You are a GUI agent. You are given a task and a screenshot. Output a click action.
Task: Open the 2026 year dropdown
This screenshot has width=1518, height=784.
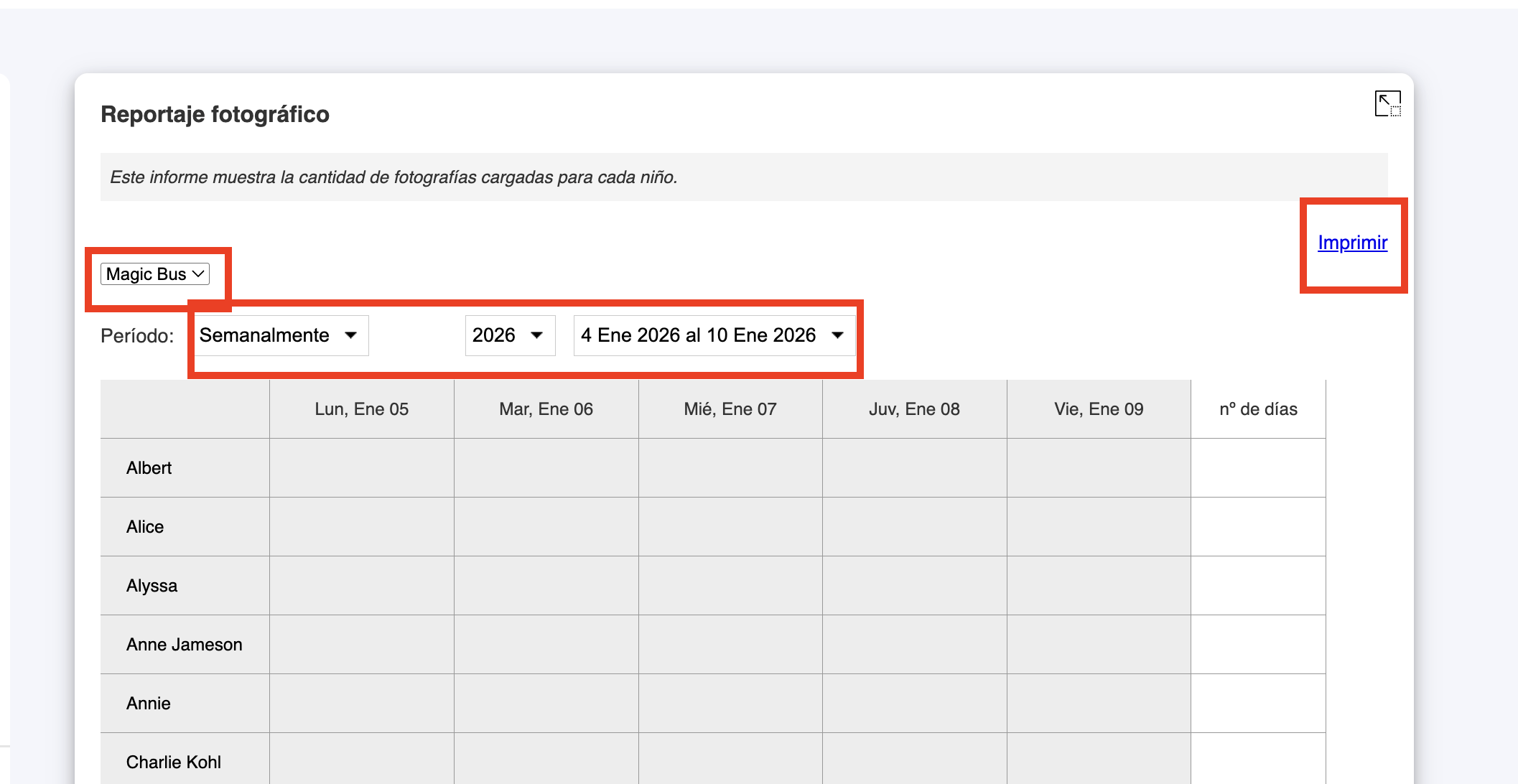(x=509, y=335)
